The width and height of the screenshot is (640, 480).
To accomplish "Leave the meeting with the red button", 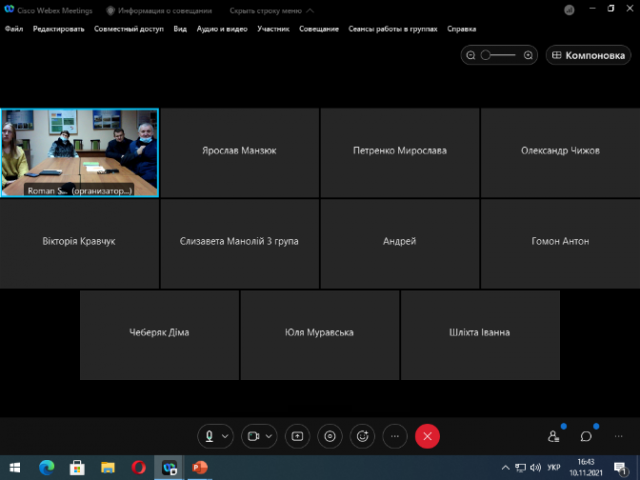I will [428, 436].
